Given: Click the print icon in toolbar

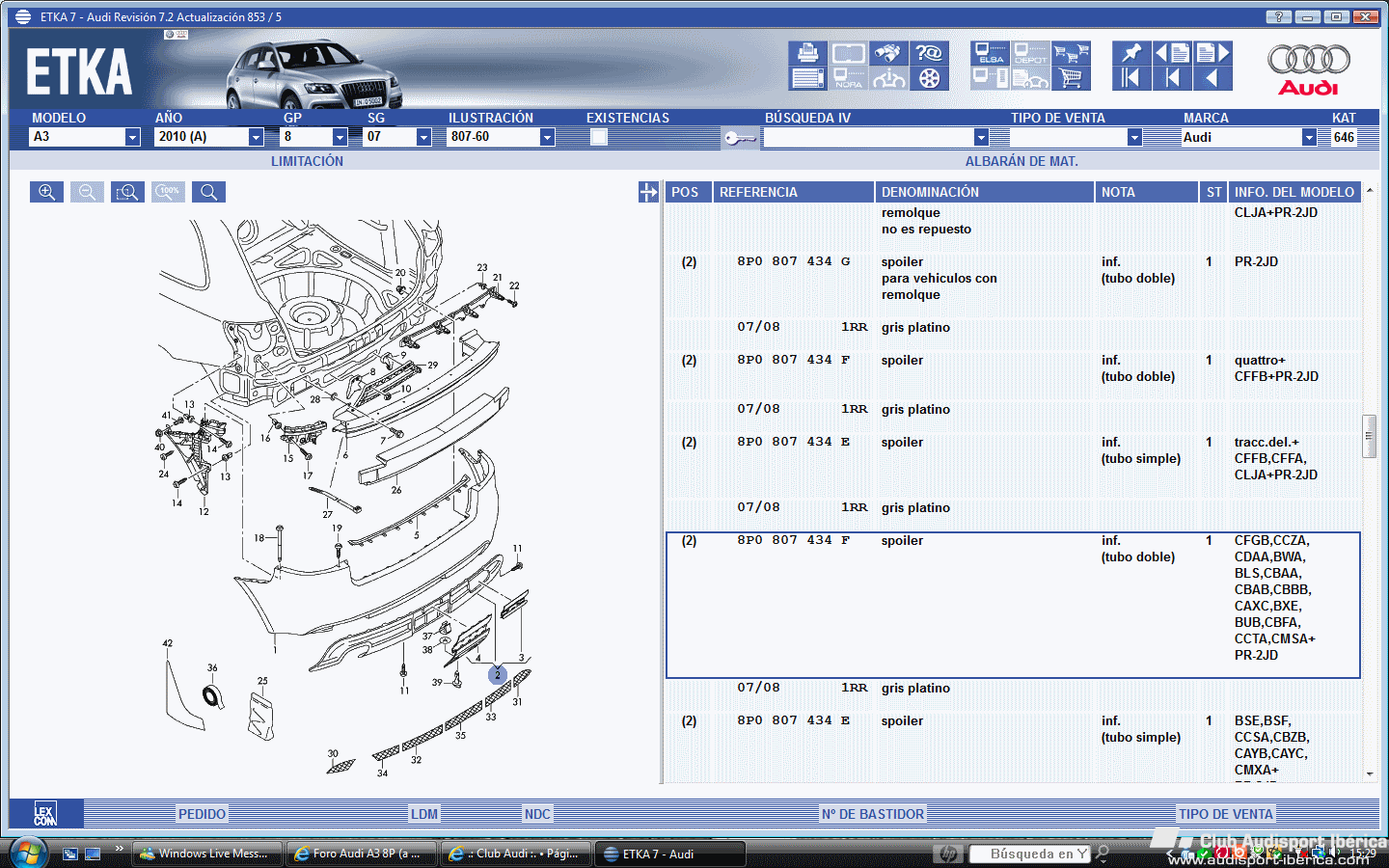Looking at the screenshot, I should click(x=807, y=53).
